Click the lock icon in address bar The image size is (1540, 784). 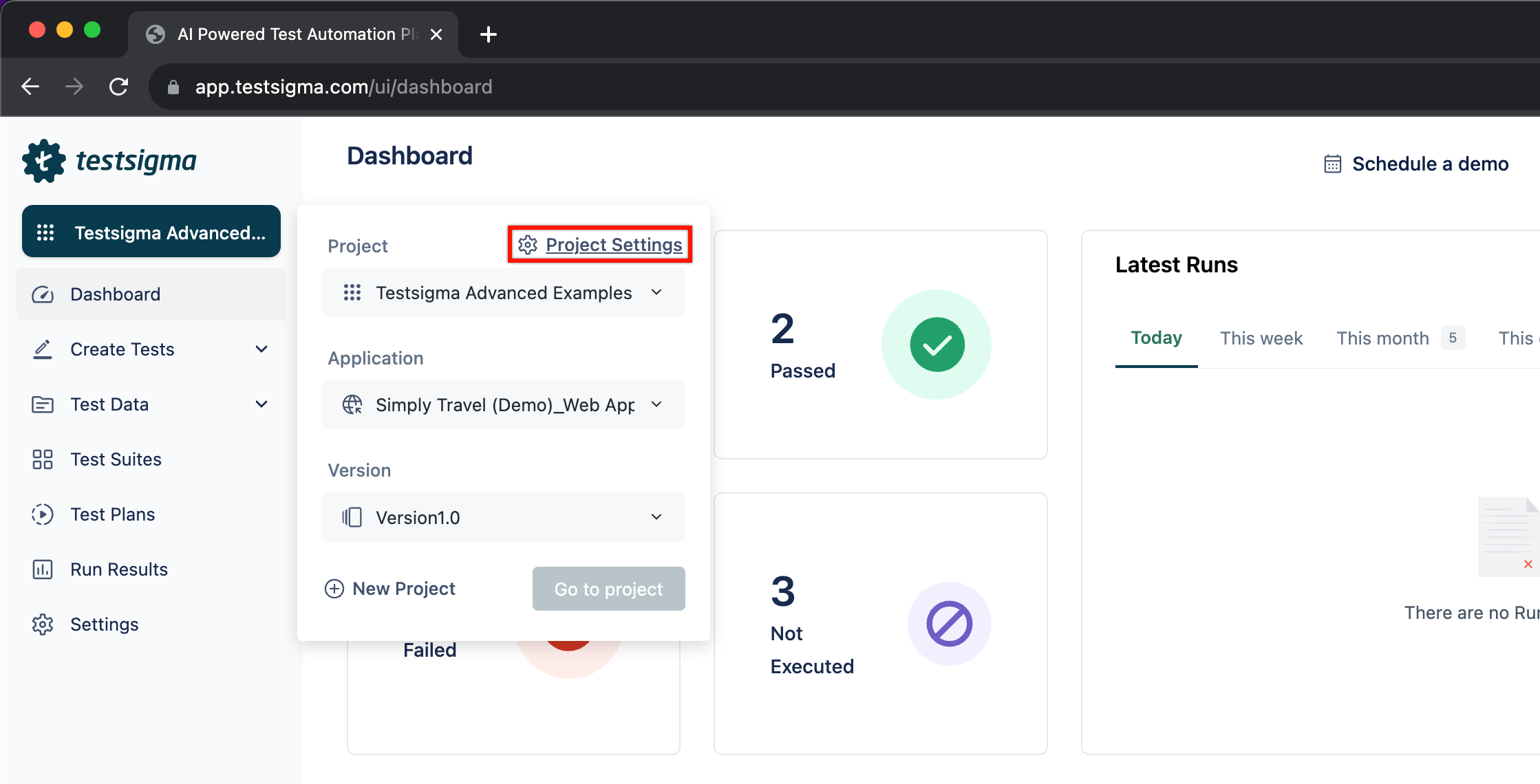pos(173,87)
